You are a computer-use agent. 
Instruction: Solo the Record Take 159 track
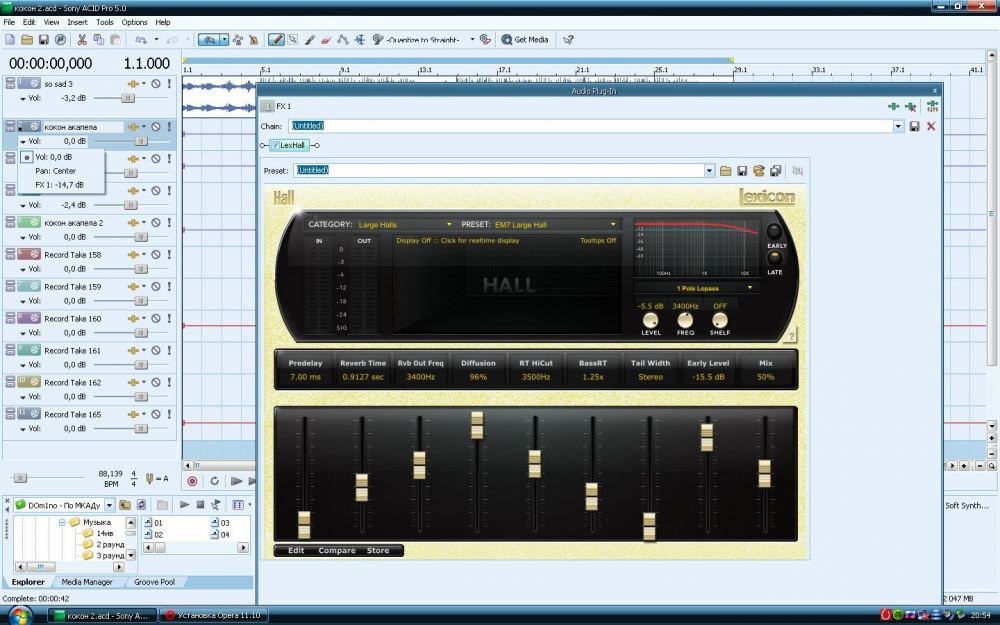click(x=169, y=286)
